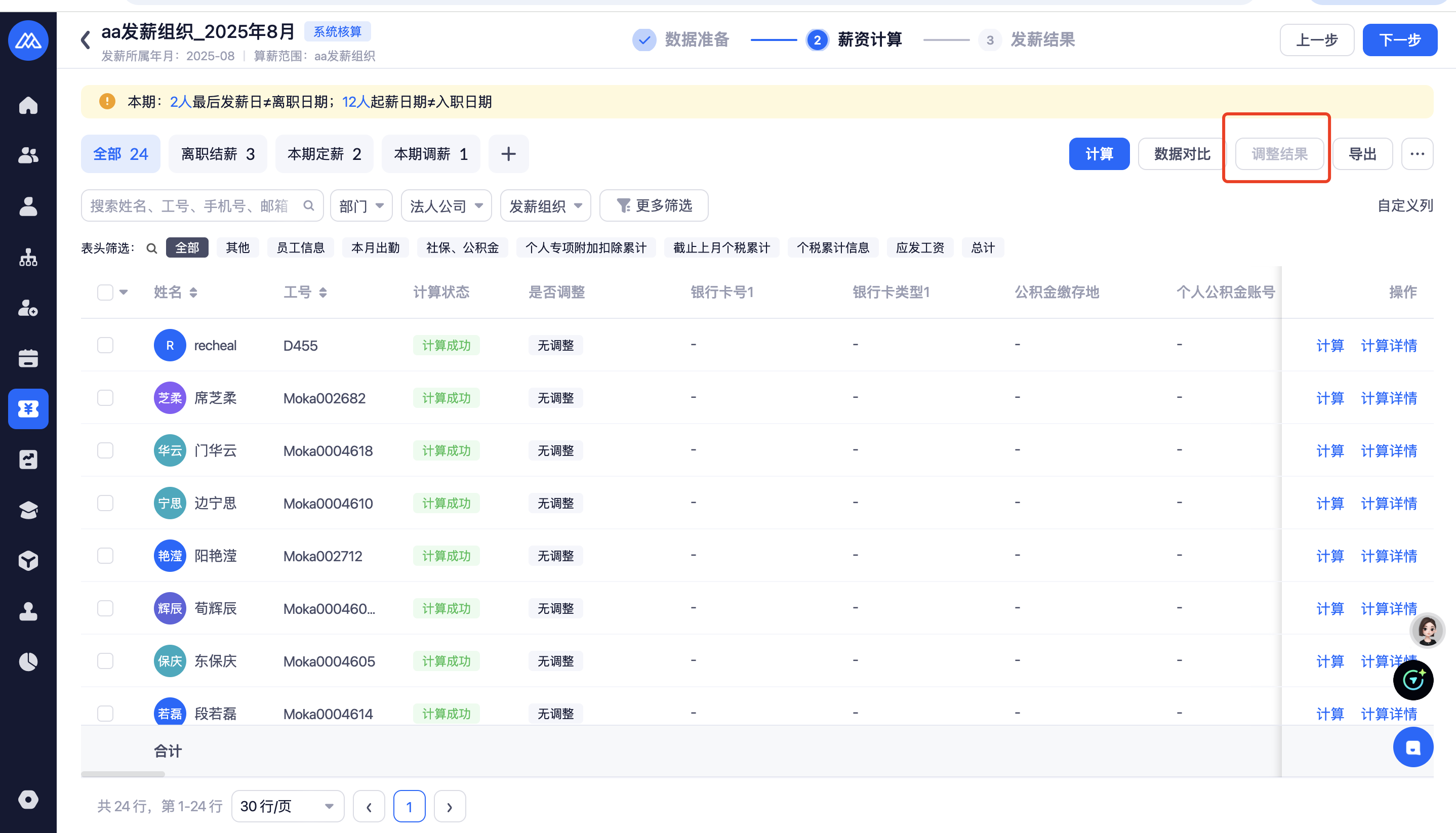
Task: Switch to the 离职结薪 tab
Action: coord(218,154)
